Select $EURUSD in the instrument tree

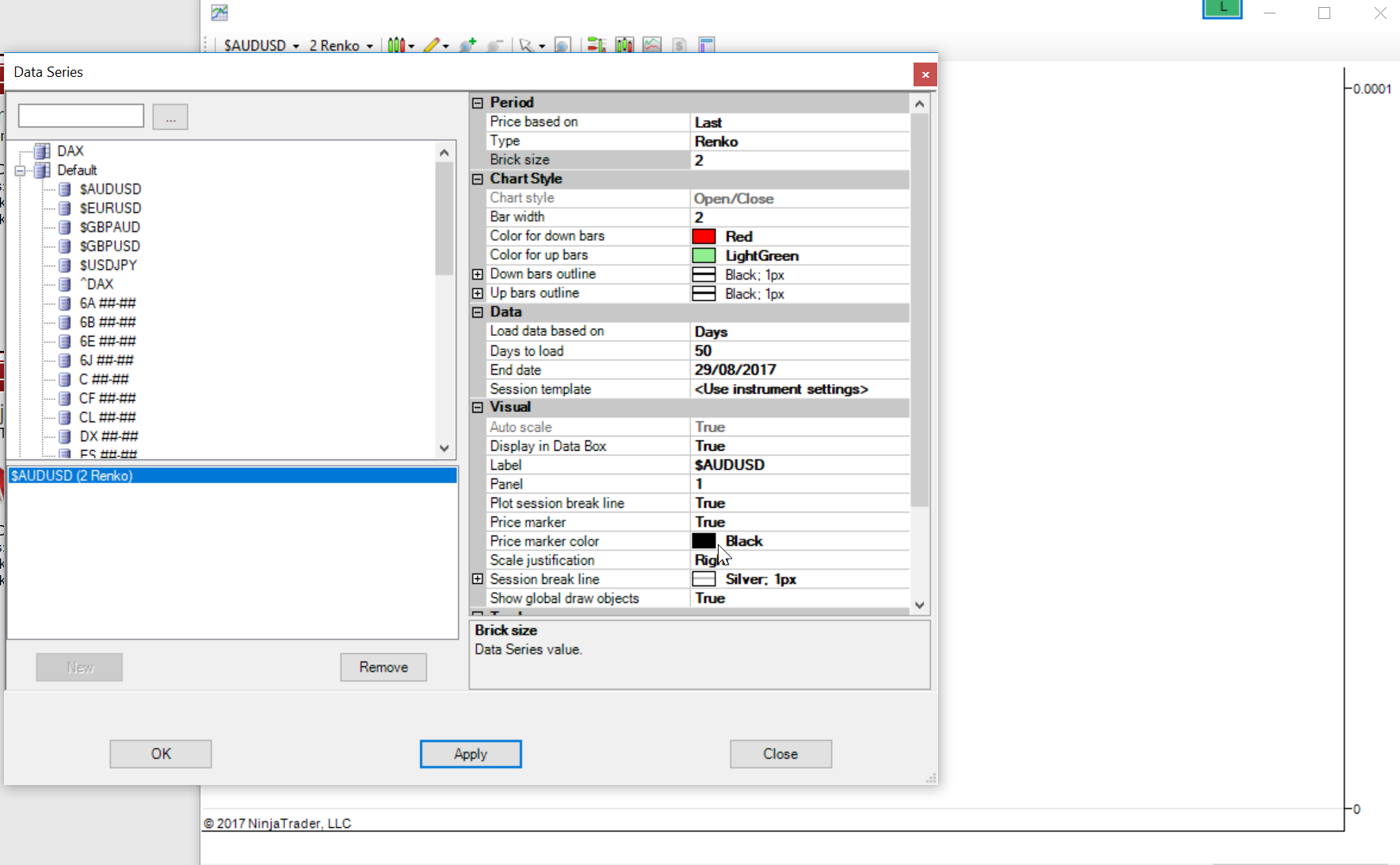pos(110,208)
